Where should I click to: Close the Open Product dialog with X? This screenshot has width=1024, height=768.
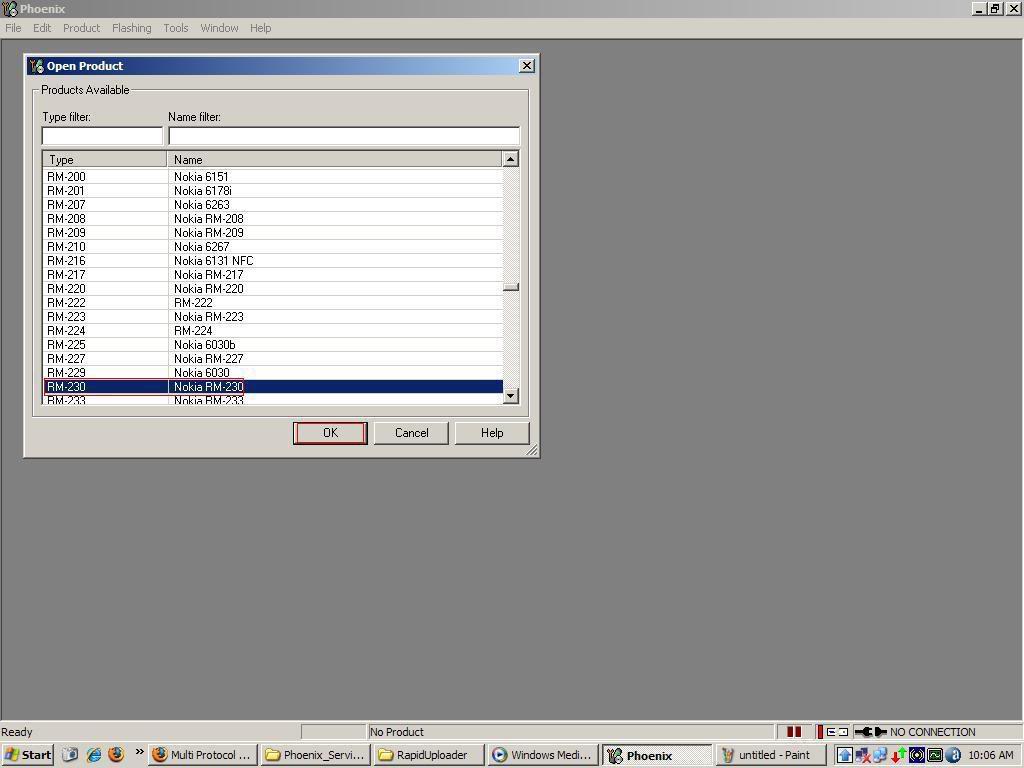click(526, 66)
